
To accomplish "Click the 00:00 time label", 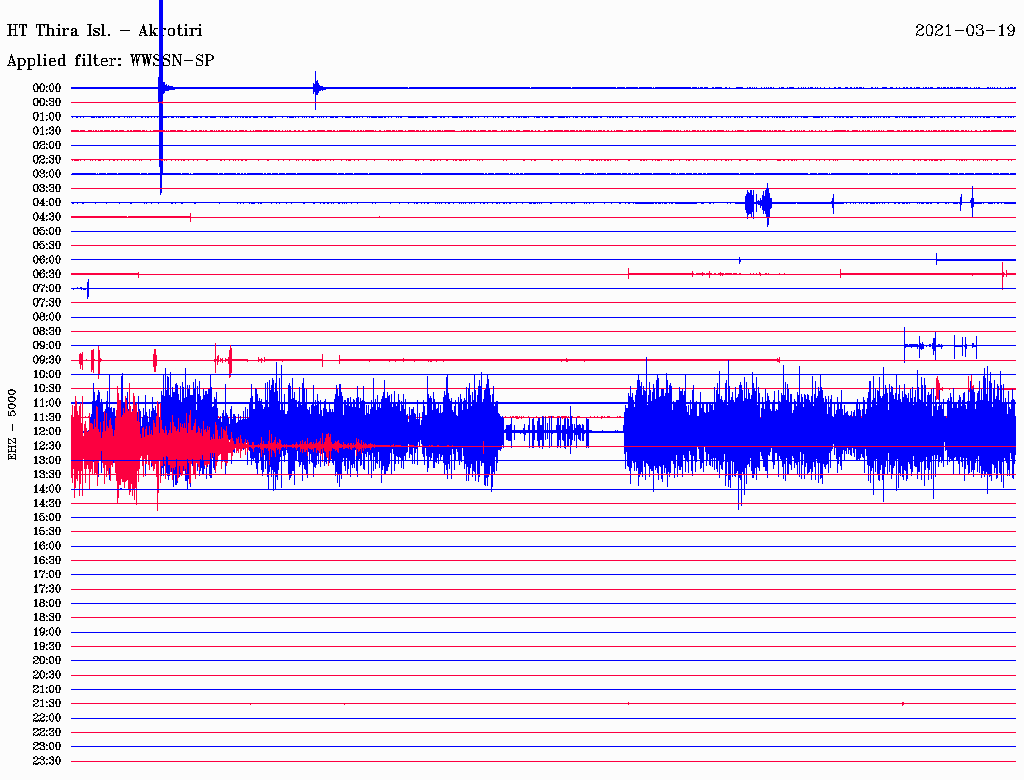I will point(47,88).
